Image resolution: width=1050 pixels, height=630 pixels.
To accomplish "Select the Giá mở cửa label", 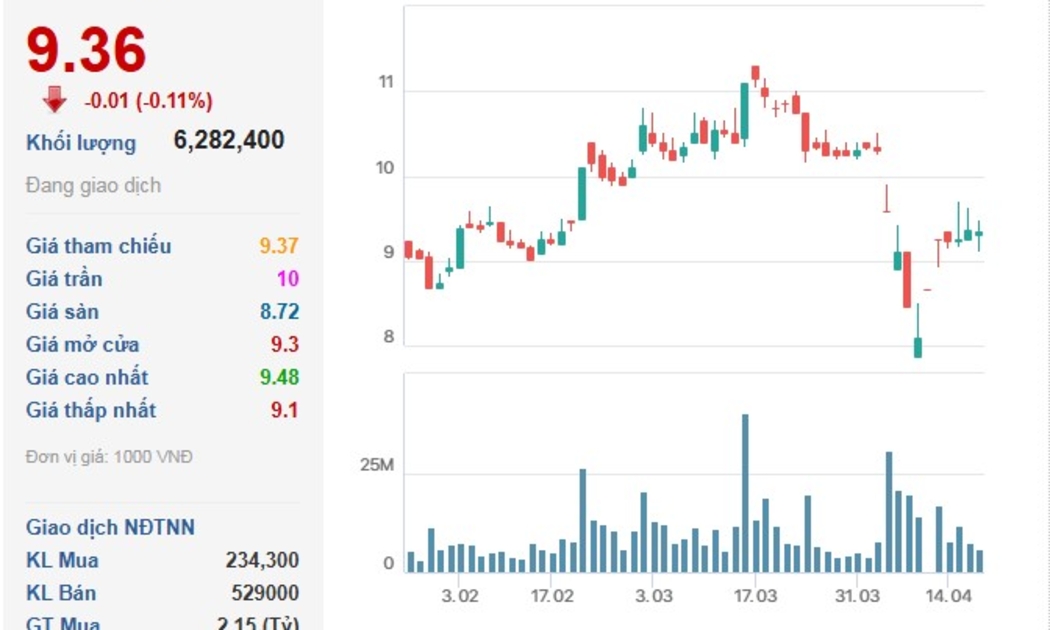I will [83, 345].
